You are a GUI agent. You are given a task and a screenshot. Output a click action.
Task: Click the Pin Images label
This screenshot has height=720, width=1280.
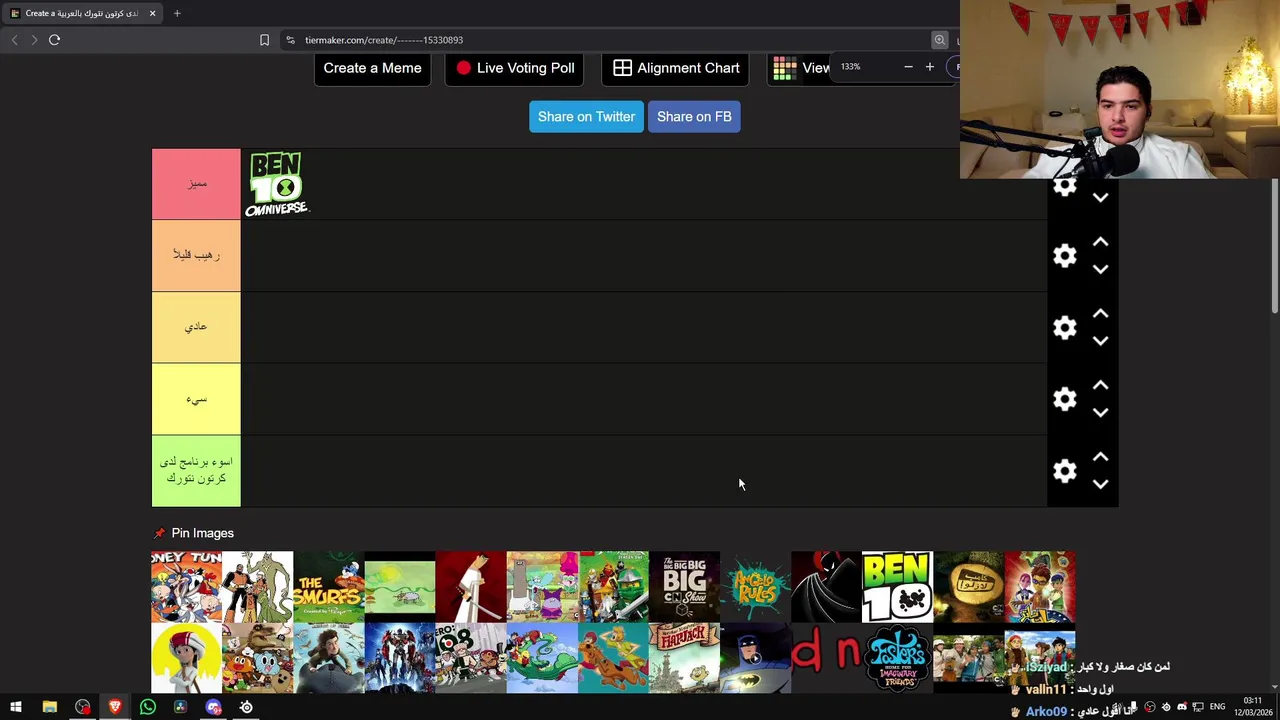pyautogui.click(x=202, y=533)
